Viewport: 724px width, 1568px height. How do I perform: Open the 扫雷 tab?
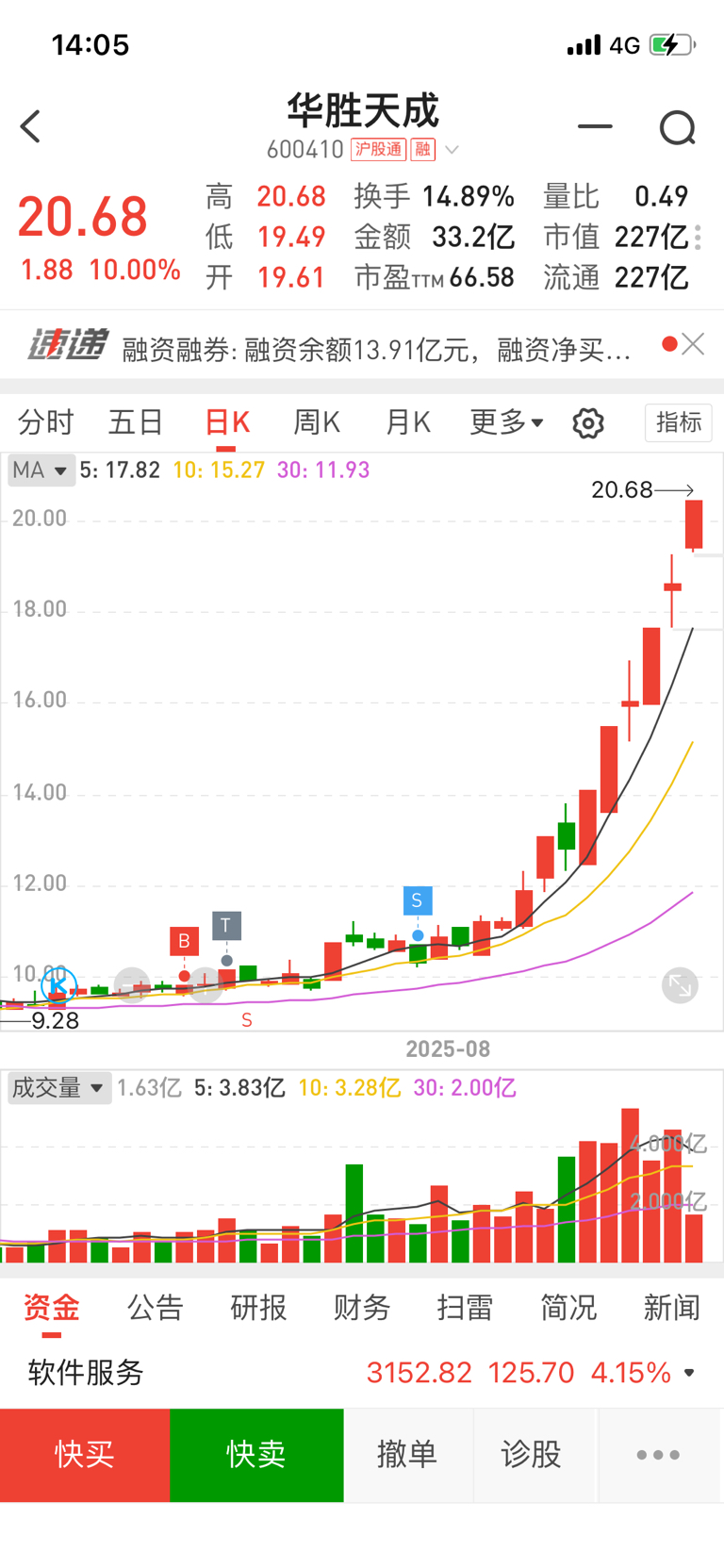coord(465,1308)
